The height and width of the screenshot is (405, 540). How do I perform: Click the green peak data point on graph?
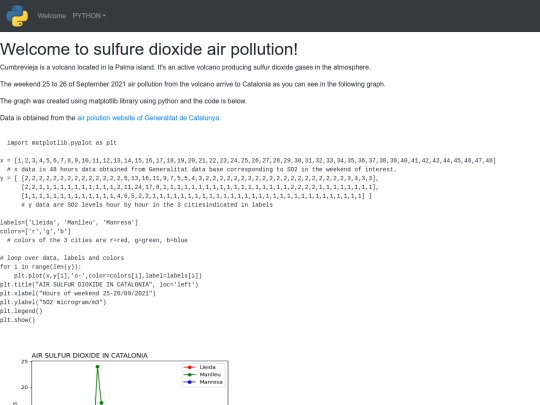click(x=97, y=367)
